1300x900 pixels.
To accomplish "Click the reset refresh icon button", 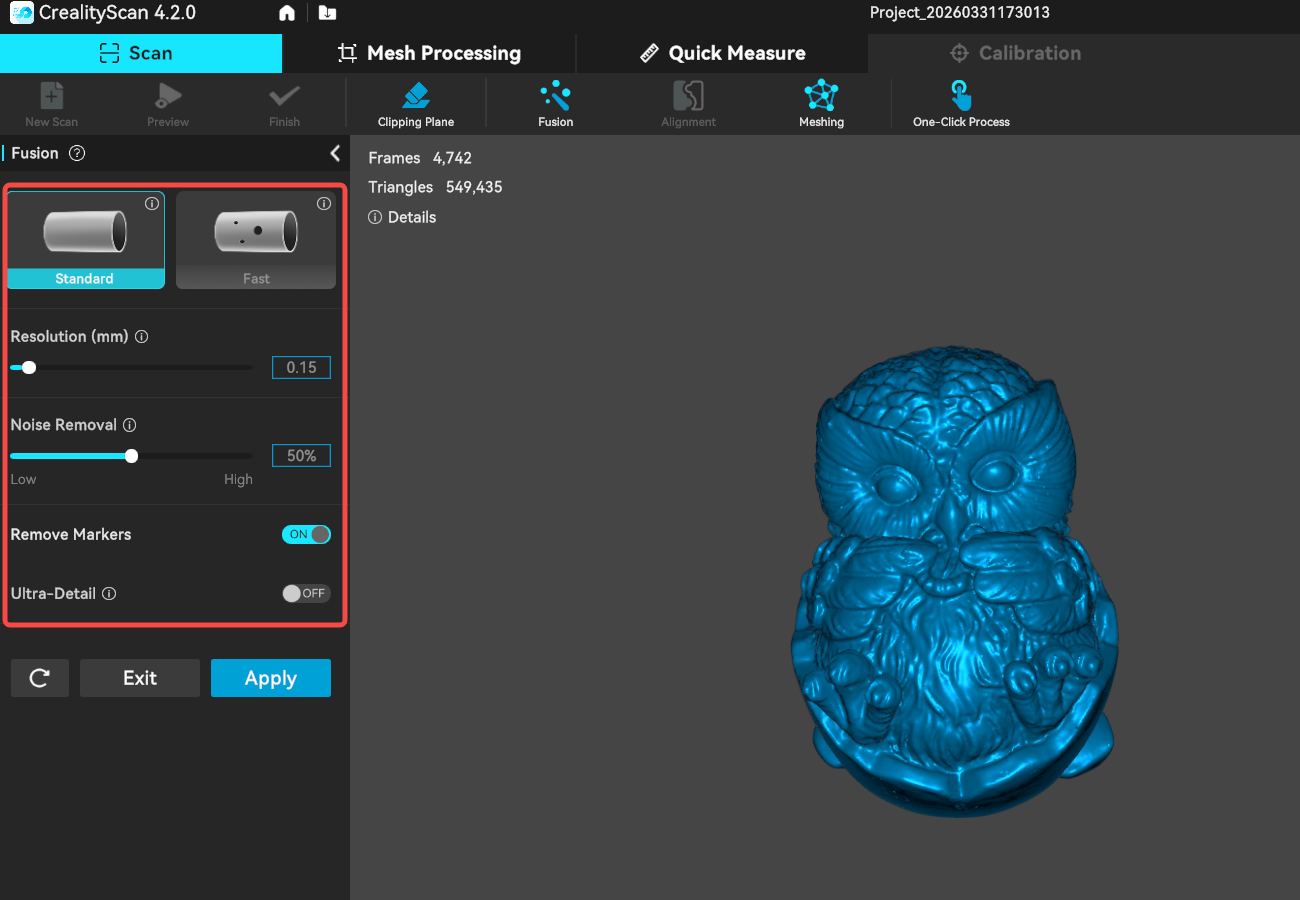I will tap(40, 678).
